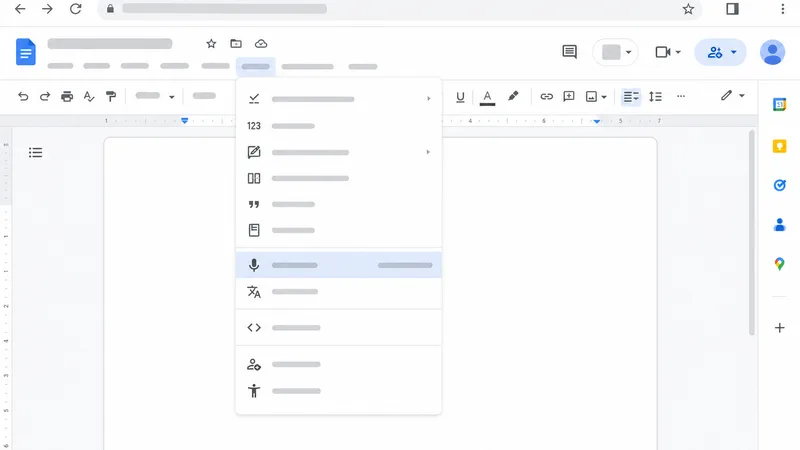The image size is (800, 450).
Task: Show the document outline
Action: click(x=35, y=153)
